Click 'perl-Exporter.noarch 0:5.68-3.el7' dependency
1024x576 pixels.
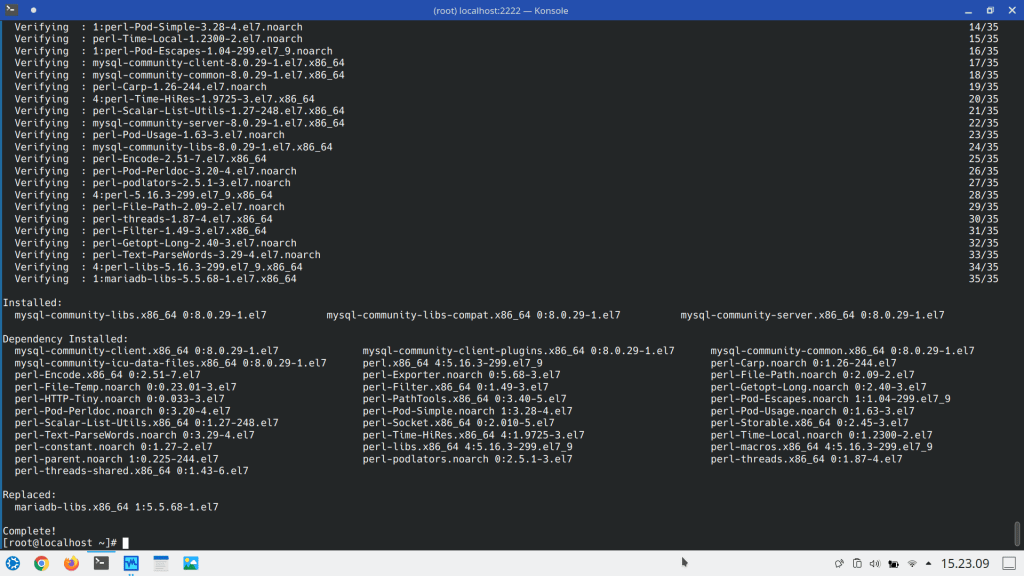pyautogui.click(x=462, y=375)
